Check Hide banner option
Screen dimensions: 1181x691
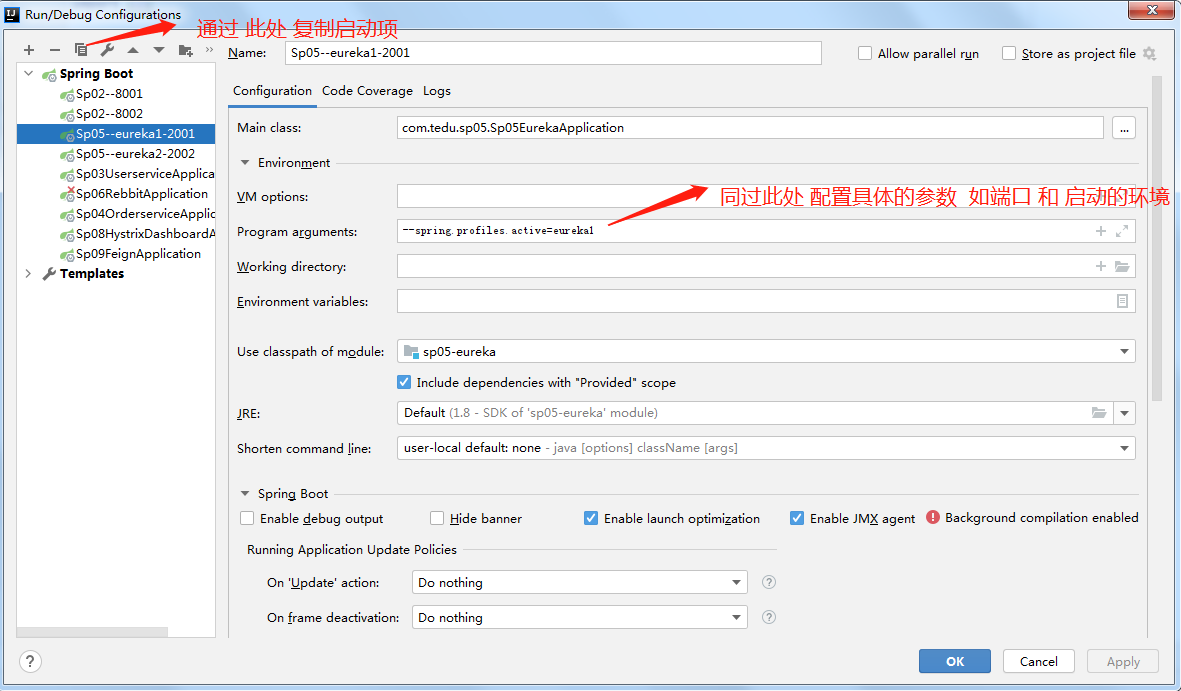437,518
